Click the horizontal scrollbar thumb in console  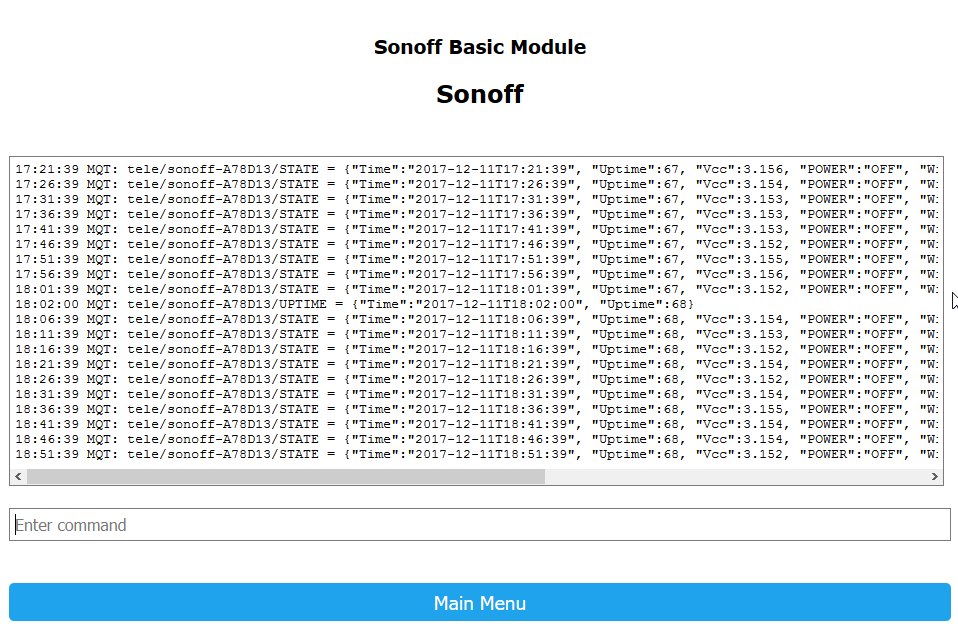click(x=286, y=476)
